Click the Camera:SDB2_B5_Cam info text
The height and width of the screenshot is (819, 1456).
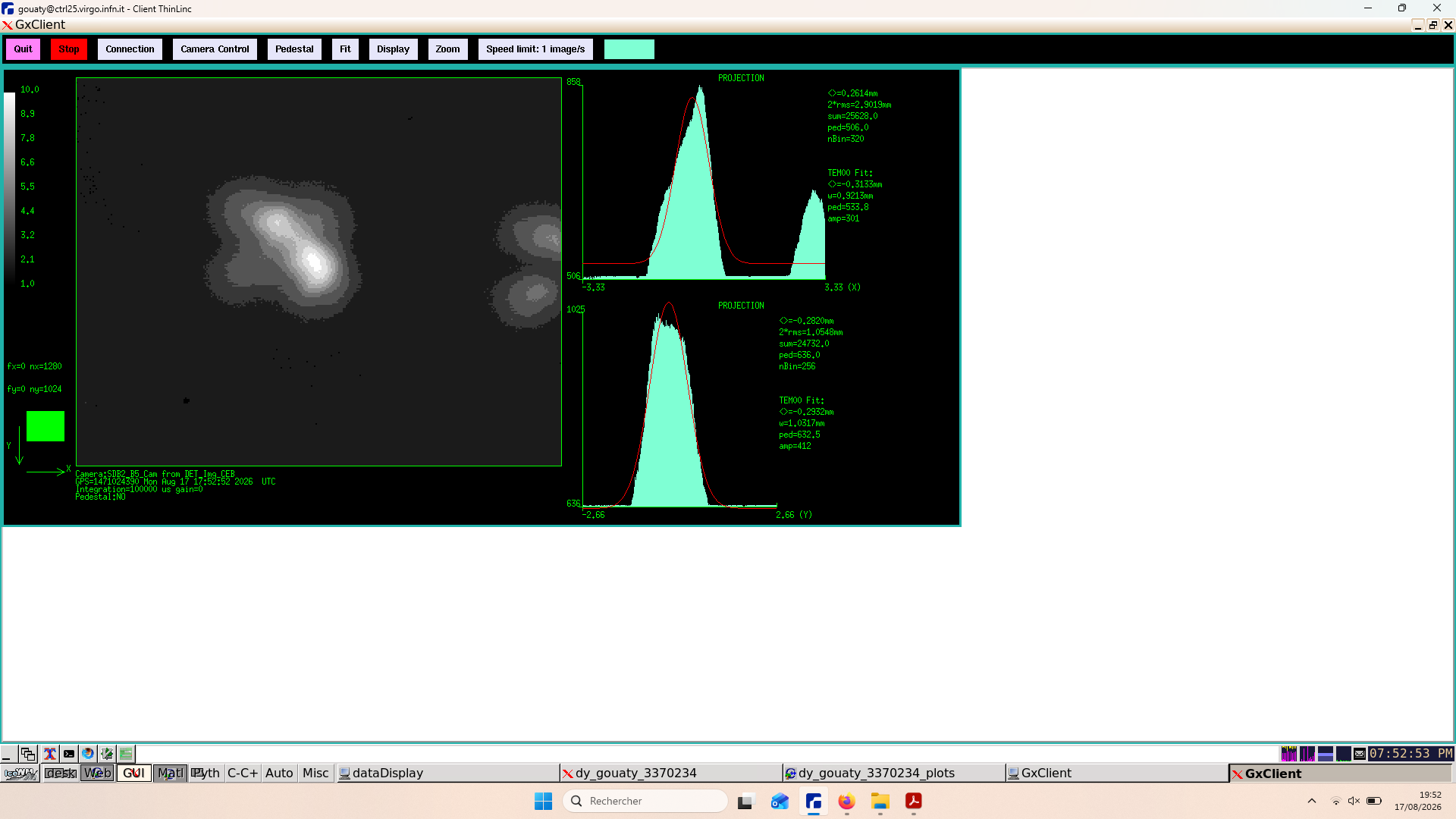tap(155, 474)
